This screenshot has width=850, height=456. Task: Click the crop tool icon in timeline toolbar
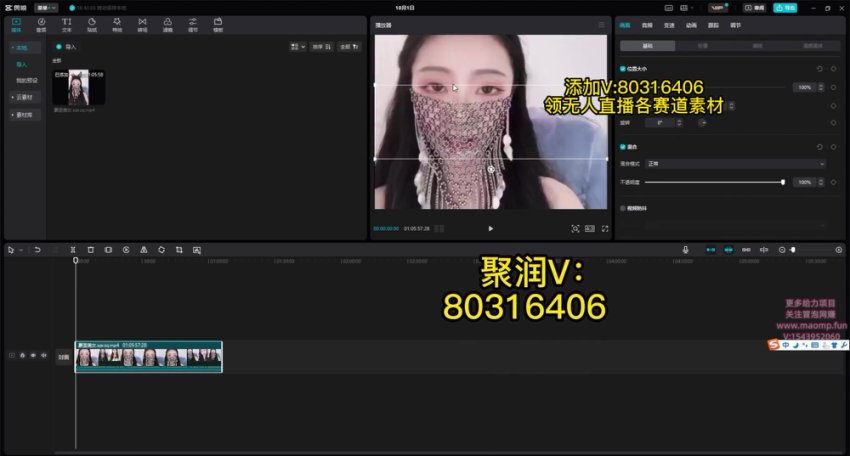click(x=178, y=249)
